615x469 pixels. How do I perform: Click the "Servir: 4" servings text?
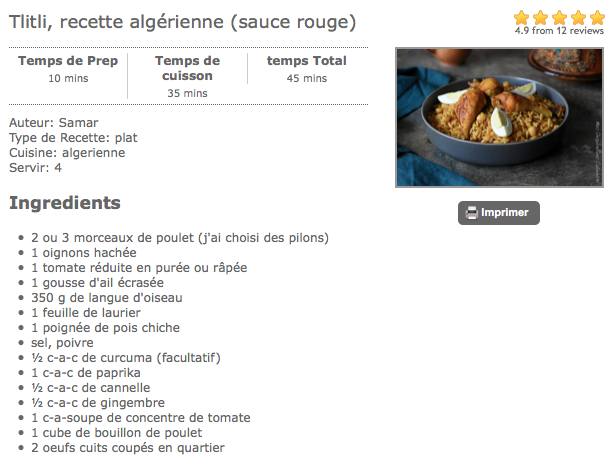tap(35, 168)
